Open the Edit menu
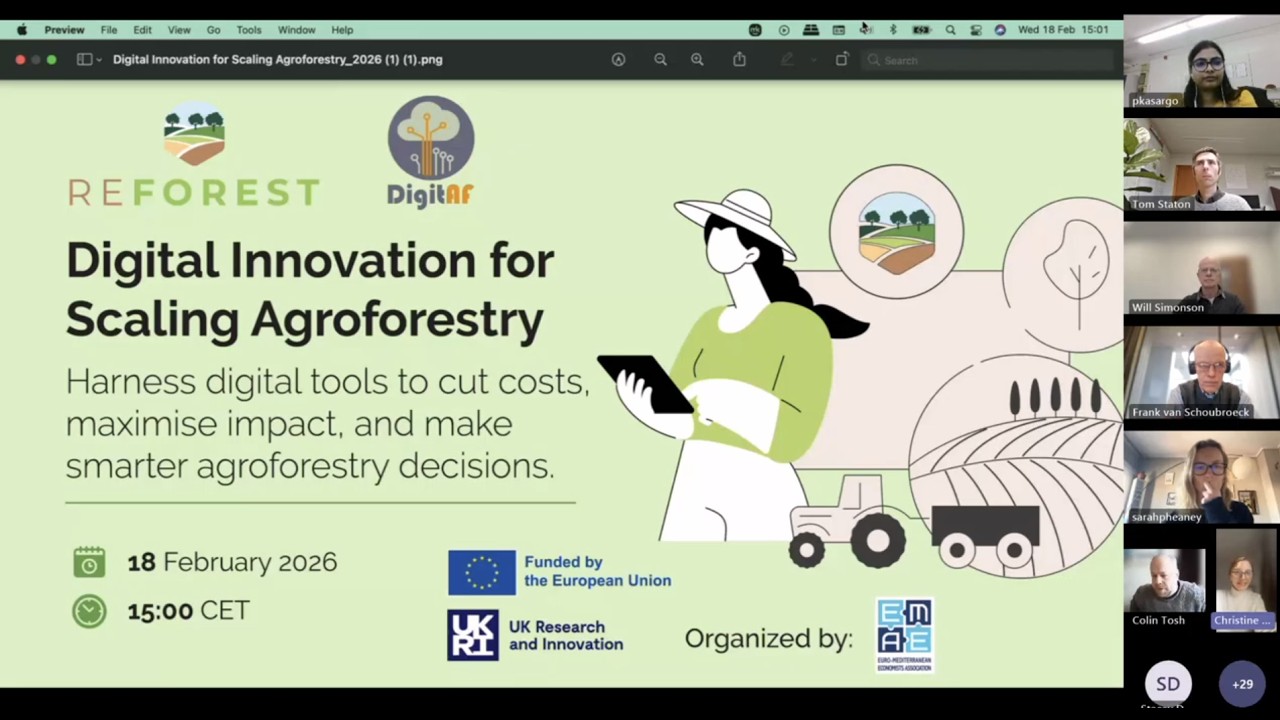Image resolution: width=1280 pixels, height=720 pixels. (x=143, y=30)
